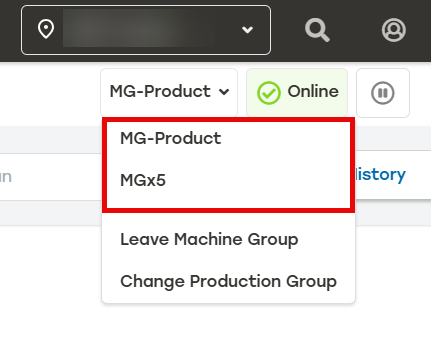Open the user account profile icon
This screenshot has width=431, height=361.
click(394, 30)
